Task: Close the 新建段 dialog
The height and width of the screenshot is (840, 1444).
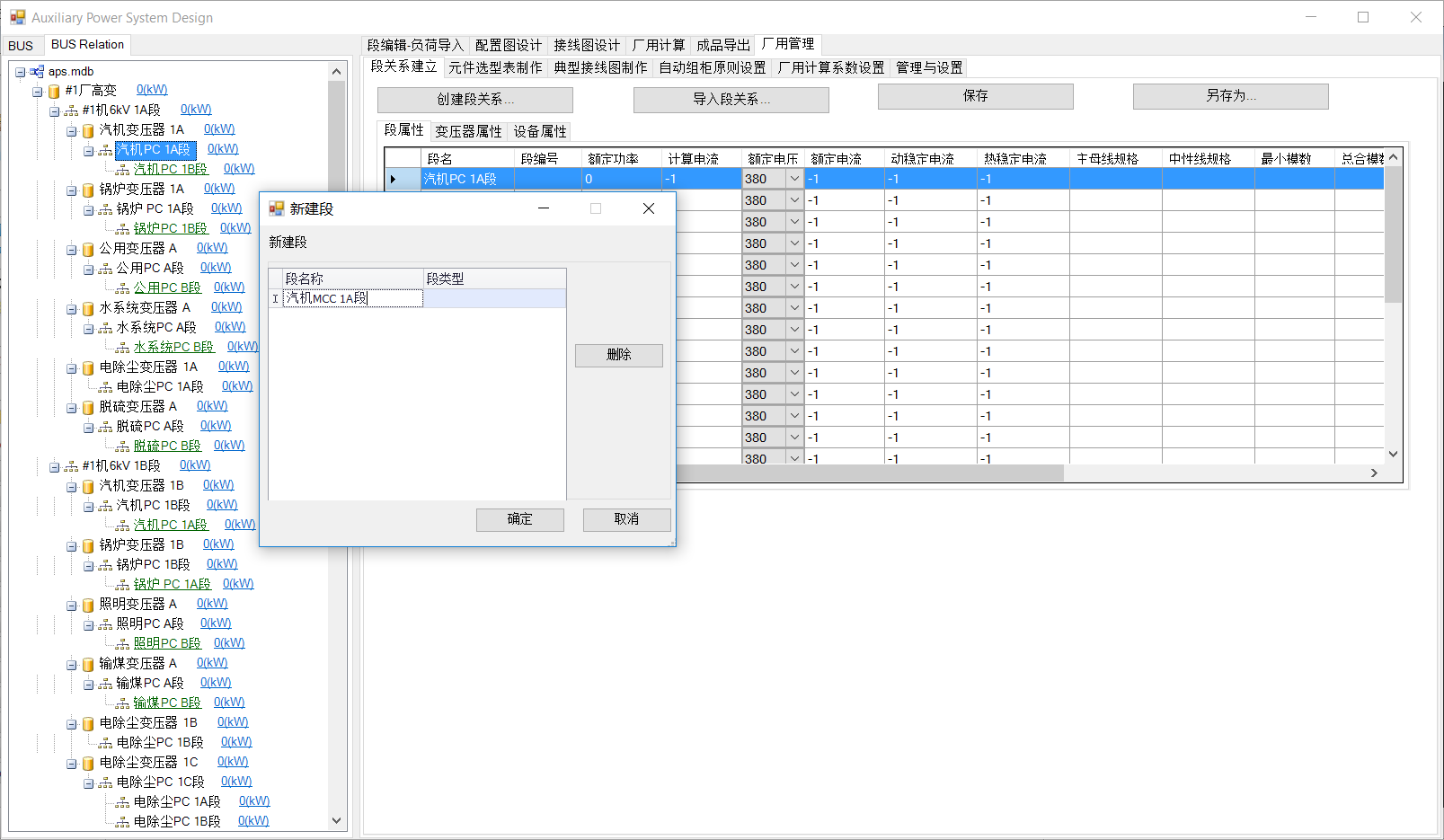Action: click(x=649, y=208)
